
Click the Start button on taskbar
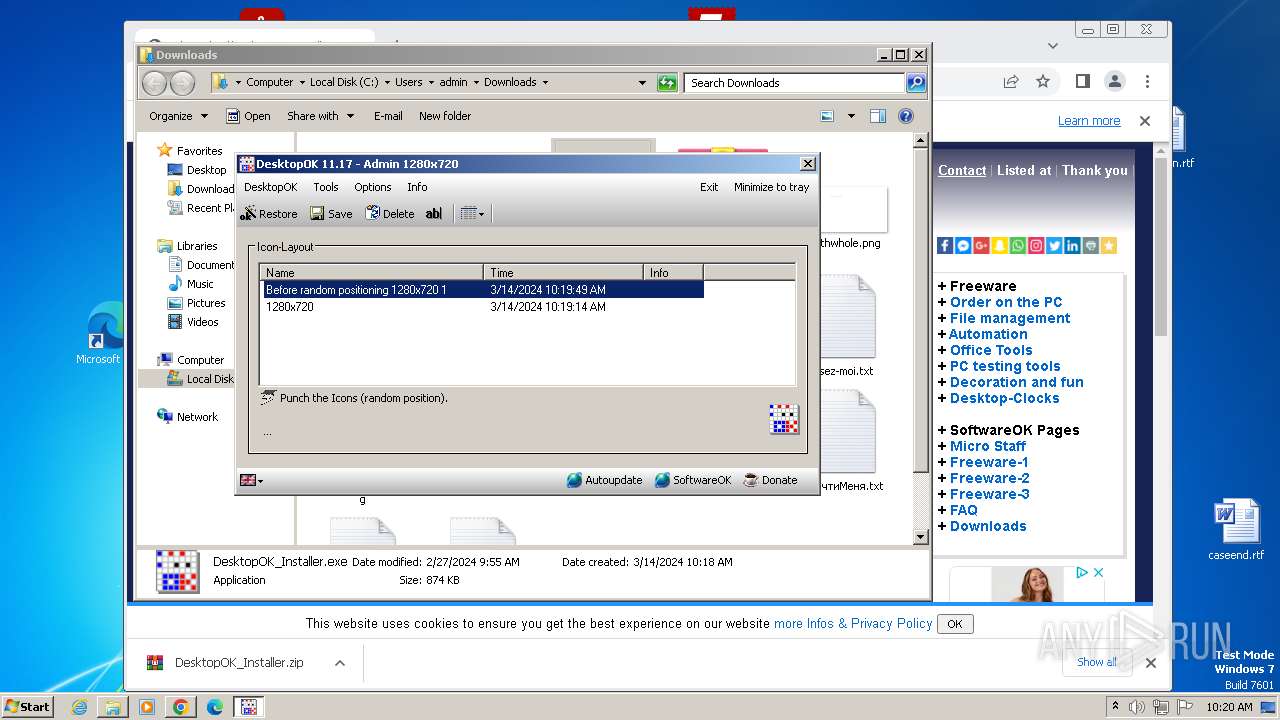[x=28, y=706]
